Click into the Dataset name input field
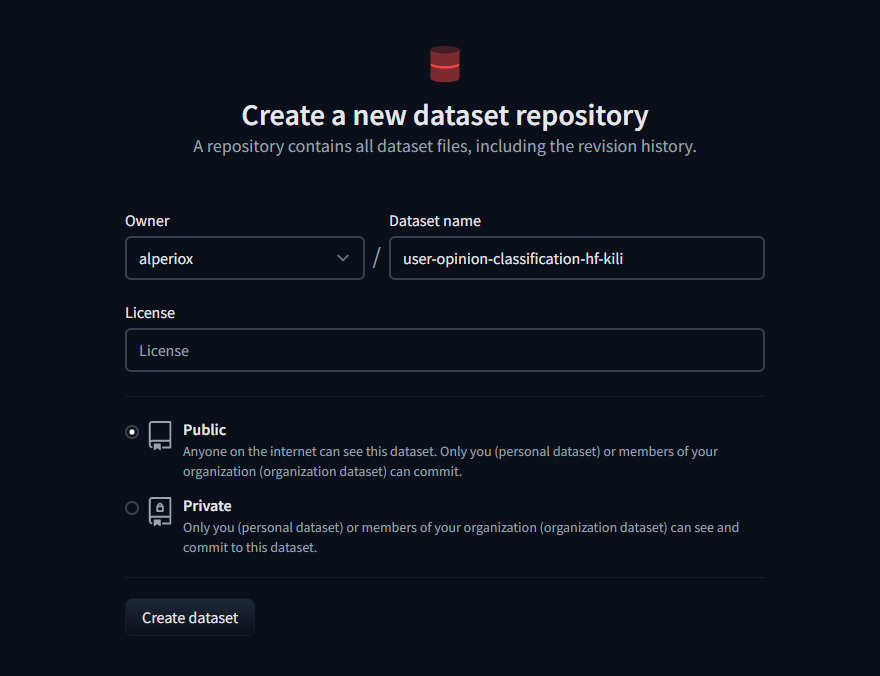 (576, 258)
